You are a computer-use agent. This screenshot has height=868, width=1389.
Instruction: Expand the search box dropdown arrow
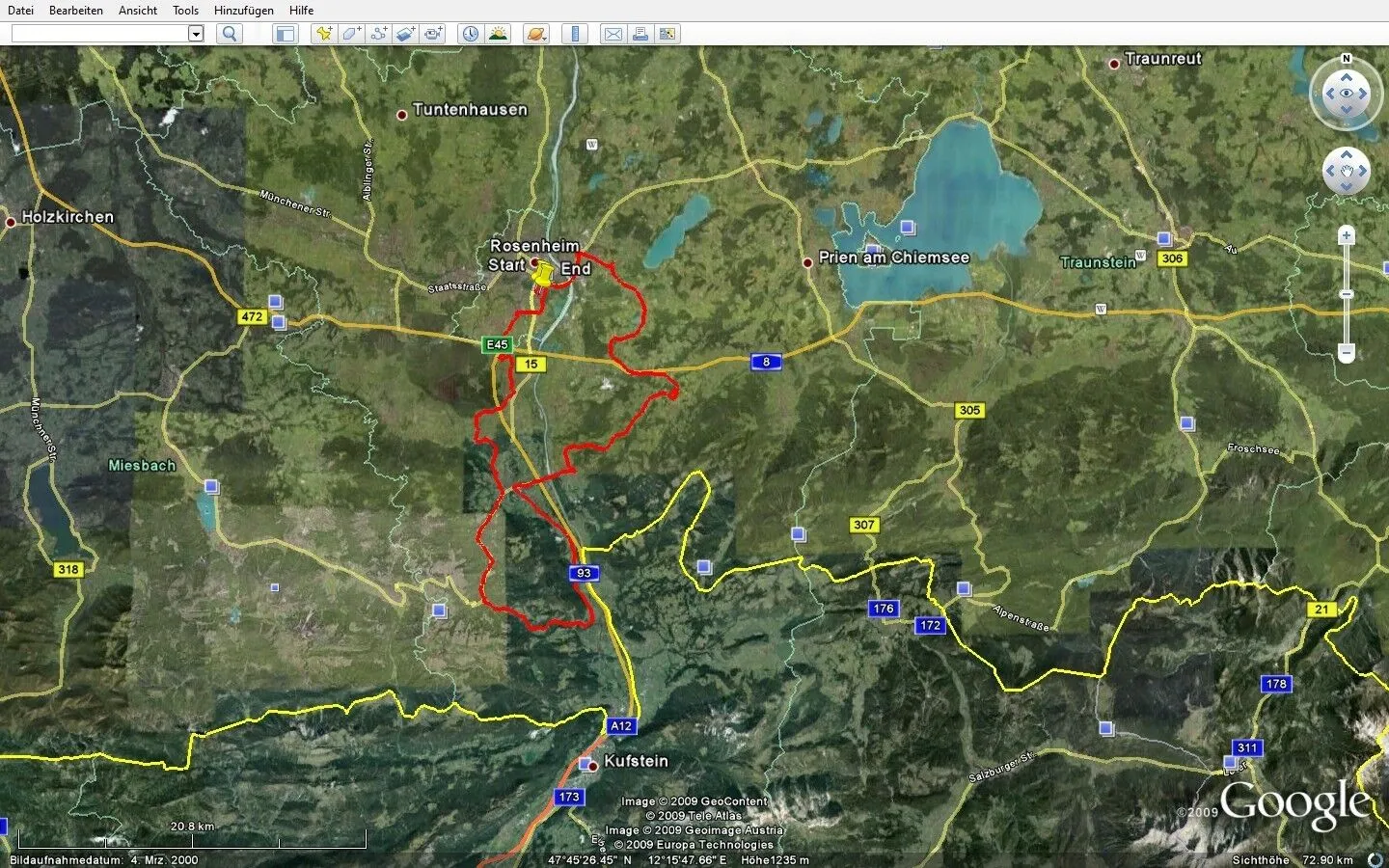pos(196,34)
